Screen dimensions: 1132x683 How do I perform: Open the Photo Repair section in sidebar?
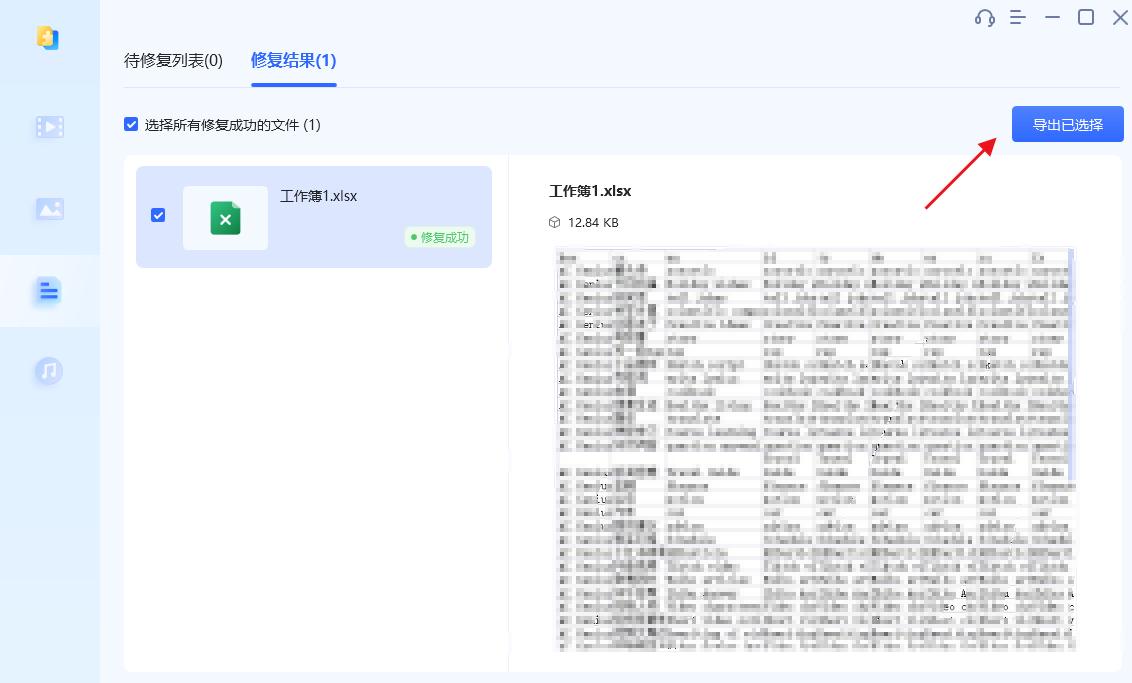[50, 208]
